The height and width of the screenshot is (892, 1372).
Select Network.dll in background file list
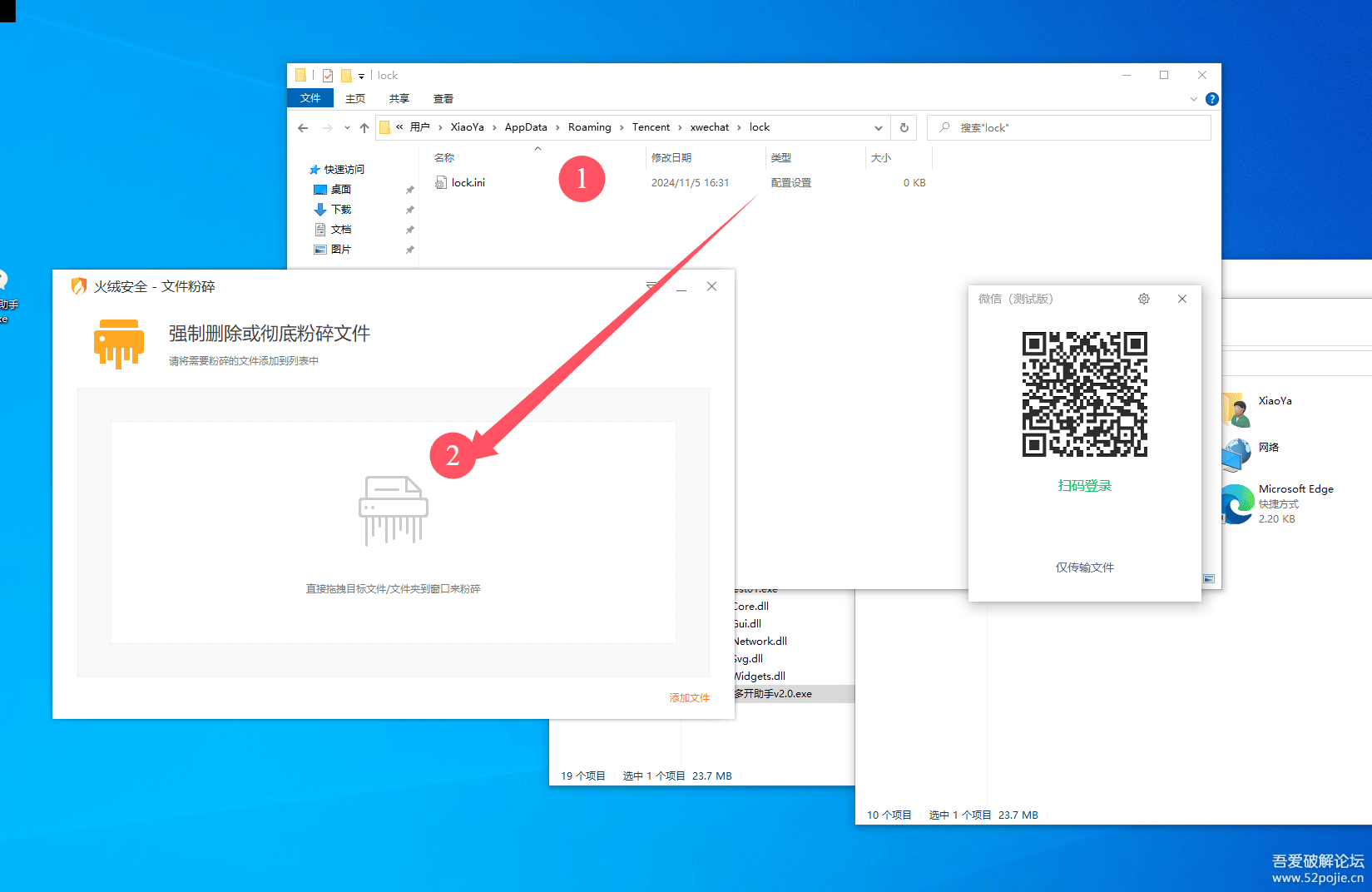coord(760,642)
